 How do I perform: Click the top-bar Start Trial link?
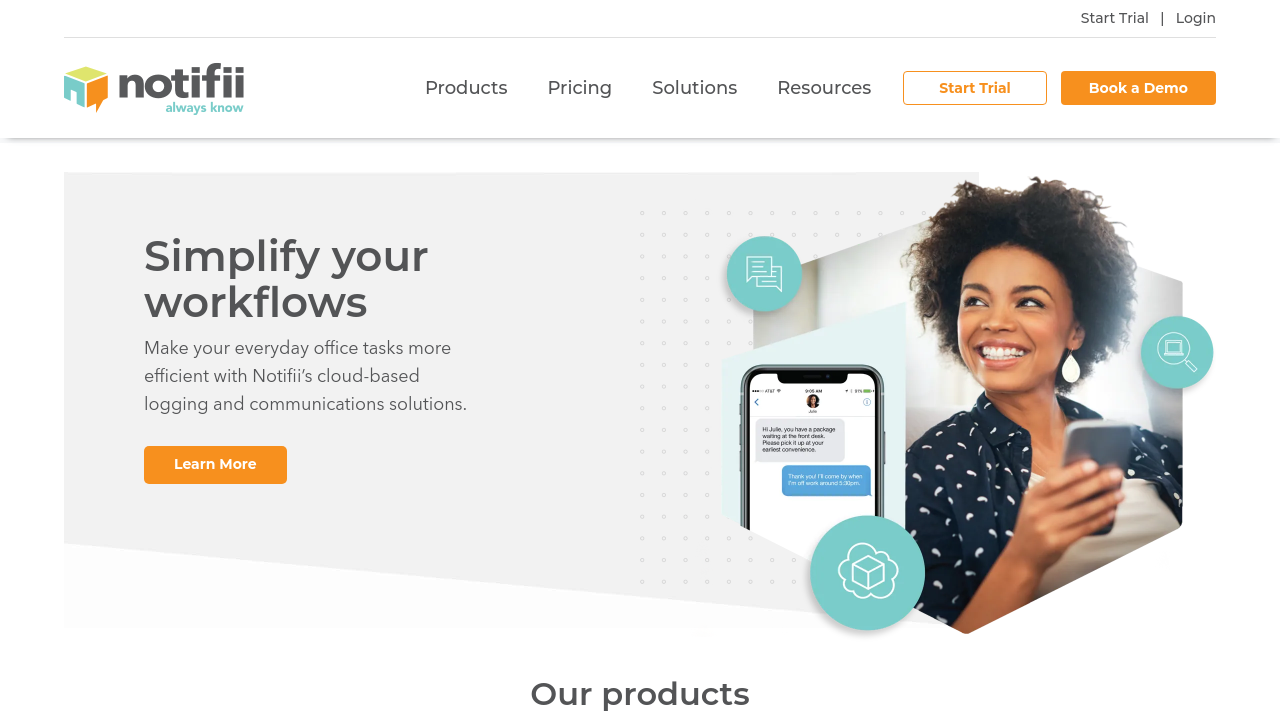(x=1114, y=18)
